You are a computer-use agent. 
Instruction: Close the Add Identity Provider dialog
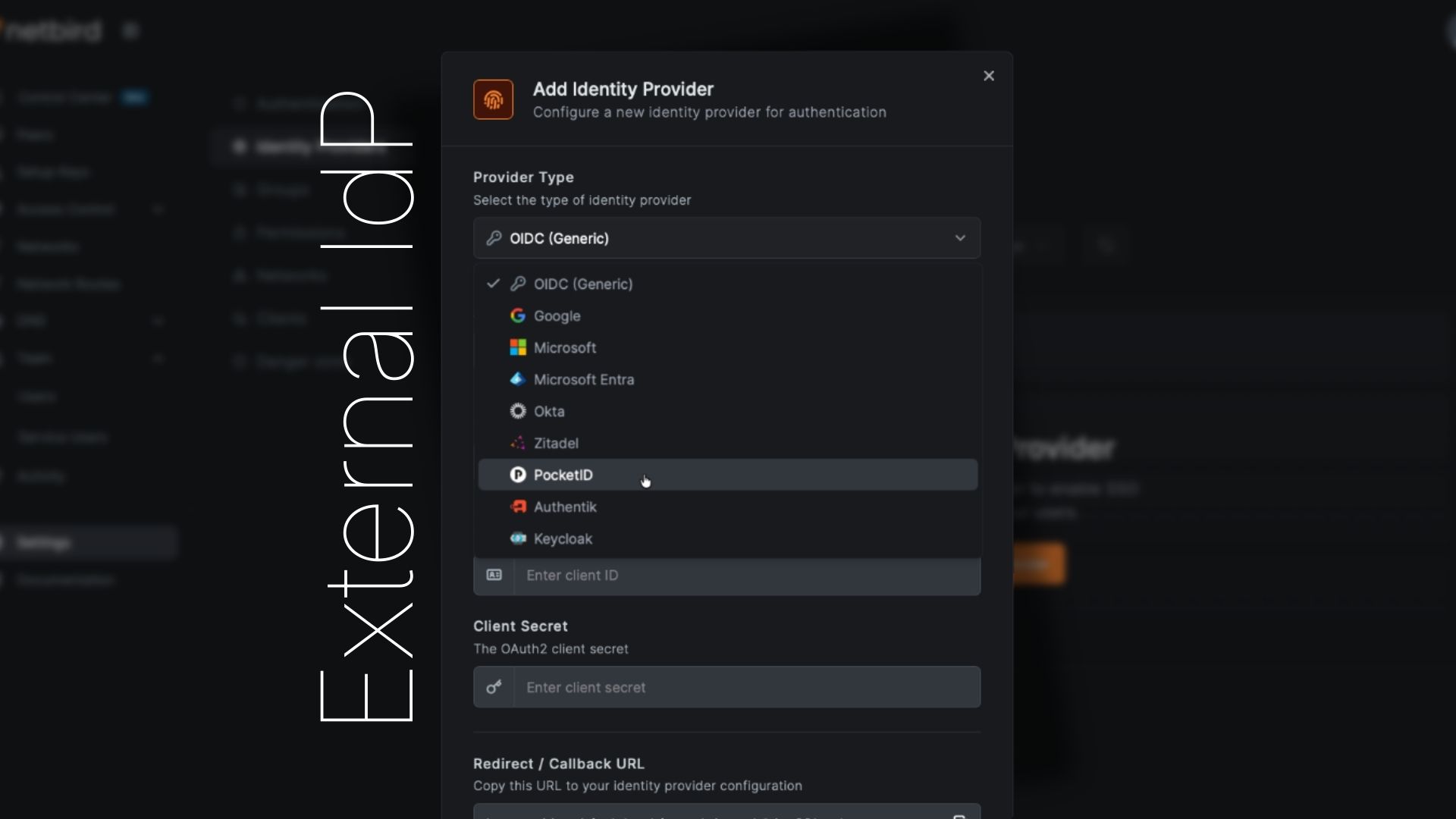(989, 75)
